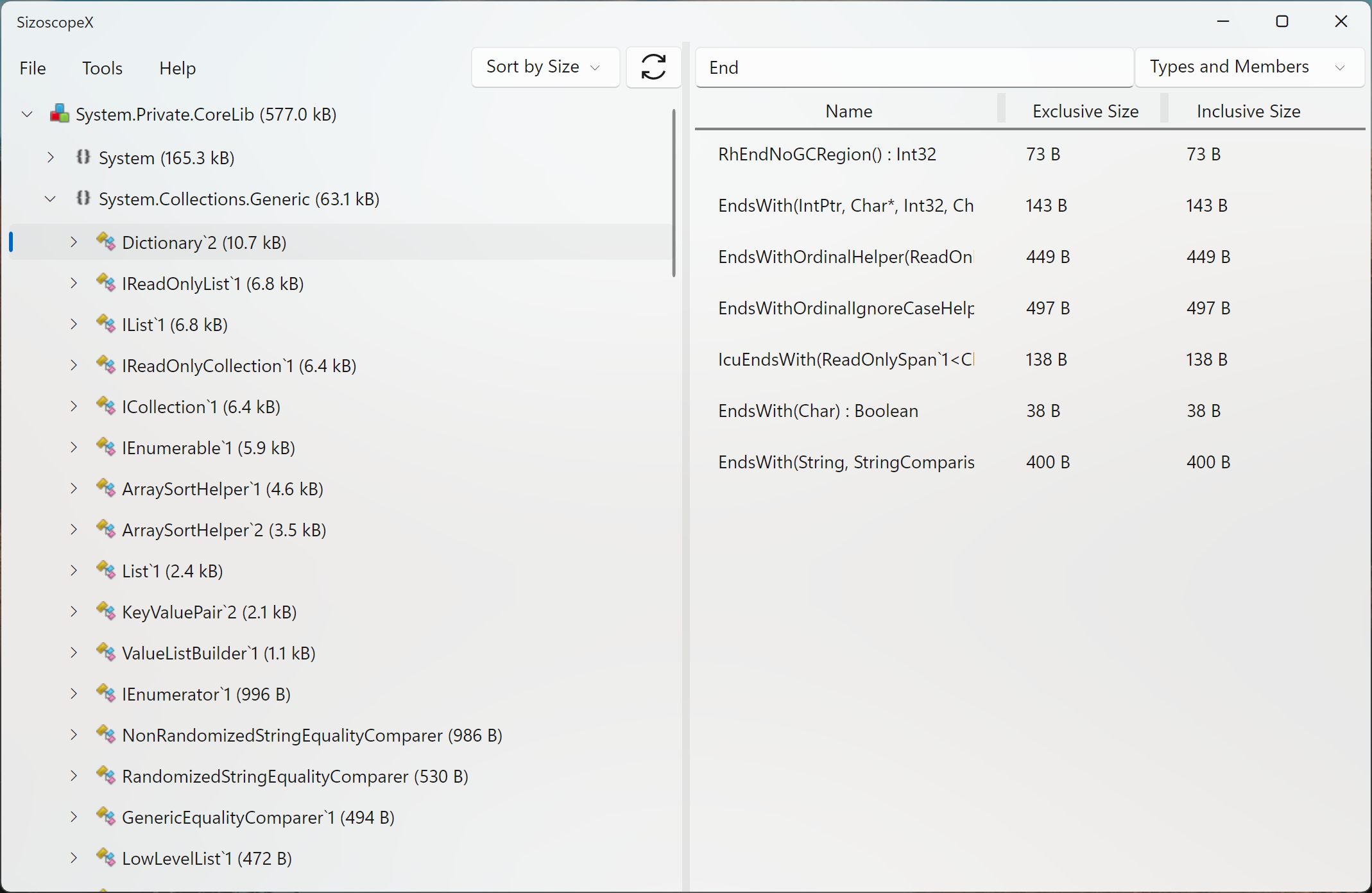Expand the System namespace node
This screenshot has height=893, width=1372.
[x=51, y=157]
